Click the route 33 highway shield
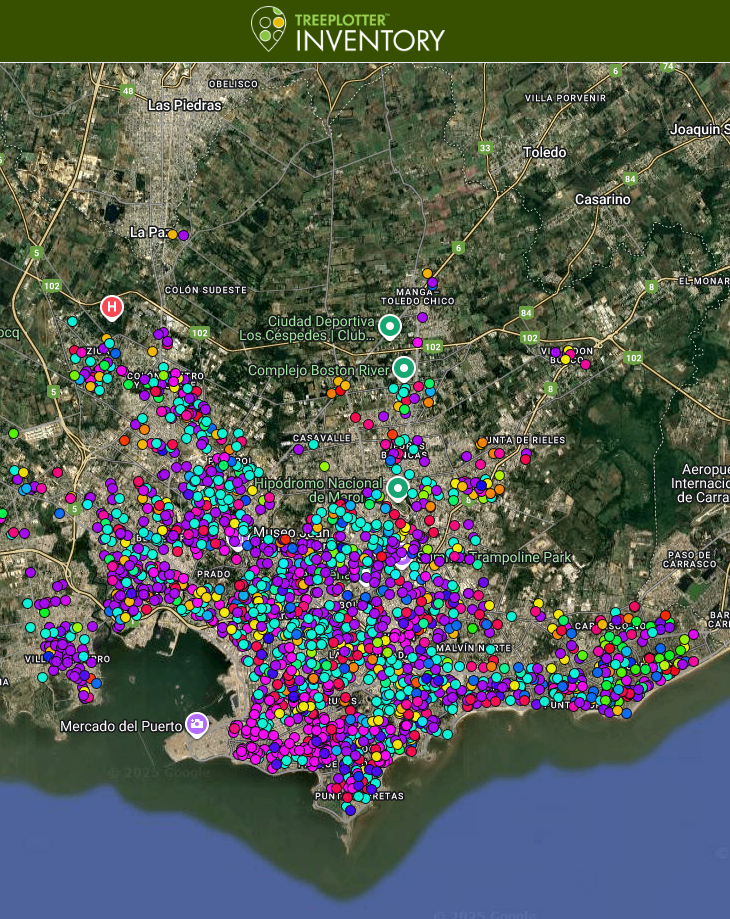The height and width of the screenshot is (919, 730). 485,148
